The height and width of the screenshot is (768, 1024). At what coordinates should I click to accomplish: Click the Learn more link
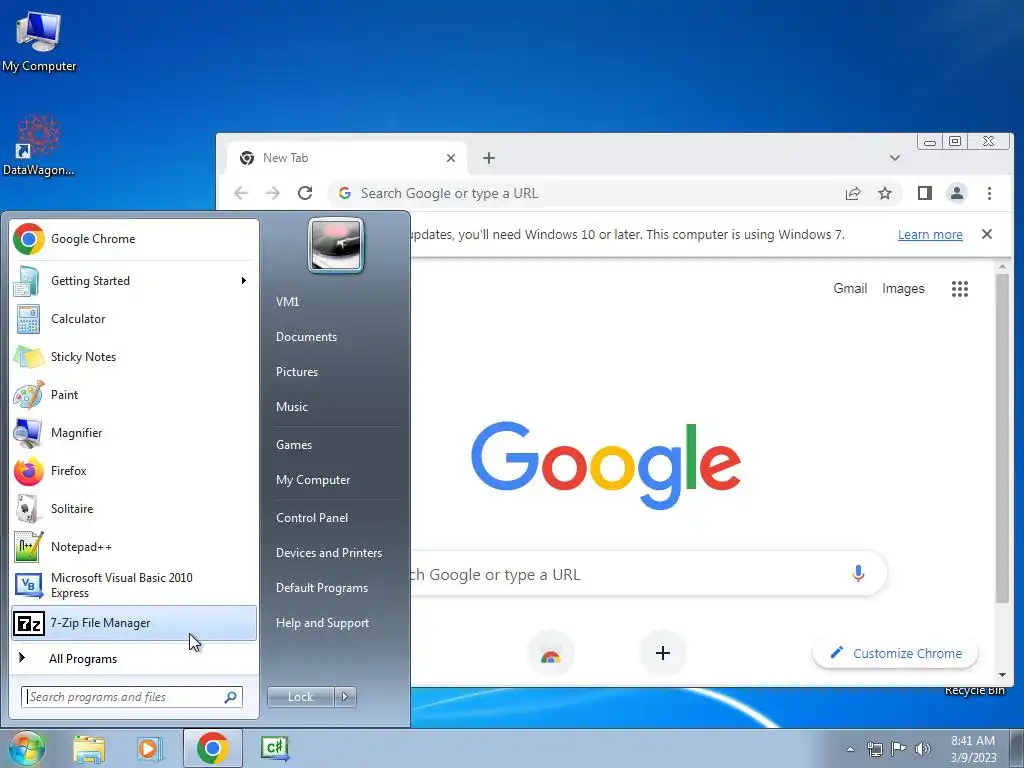(x=930, y=234)
